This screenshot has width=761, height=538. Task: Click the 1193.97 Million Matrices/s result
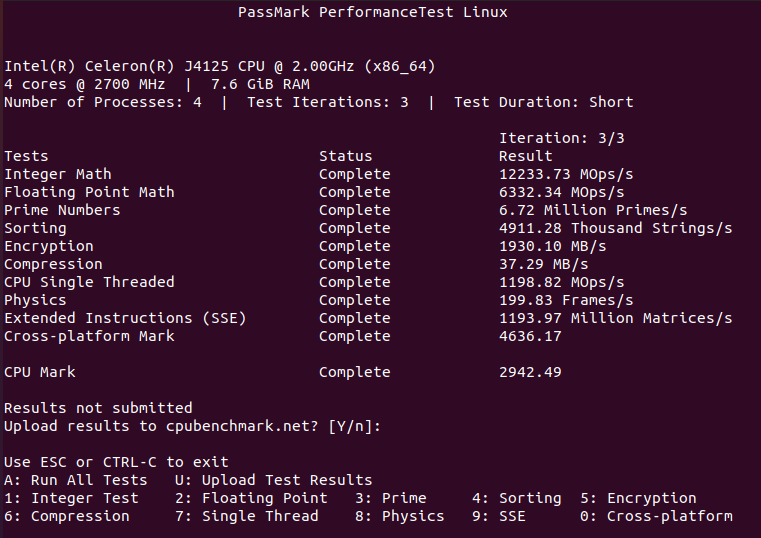(x=615, y=318)
